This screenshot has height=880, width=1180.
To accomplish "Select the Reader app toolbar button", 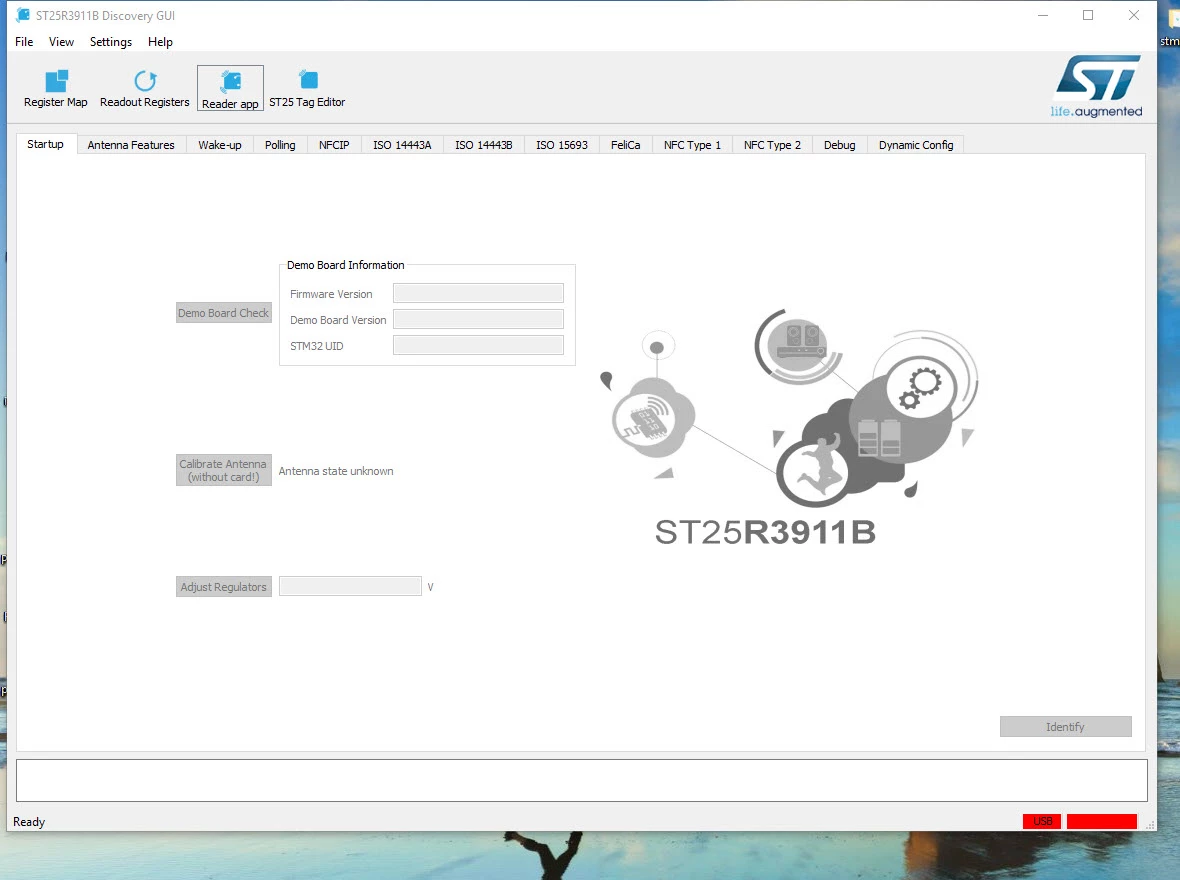I will [x=230, y=88].
